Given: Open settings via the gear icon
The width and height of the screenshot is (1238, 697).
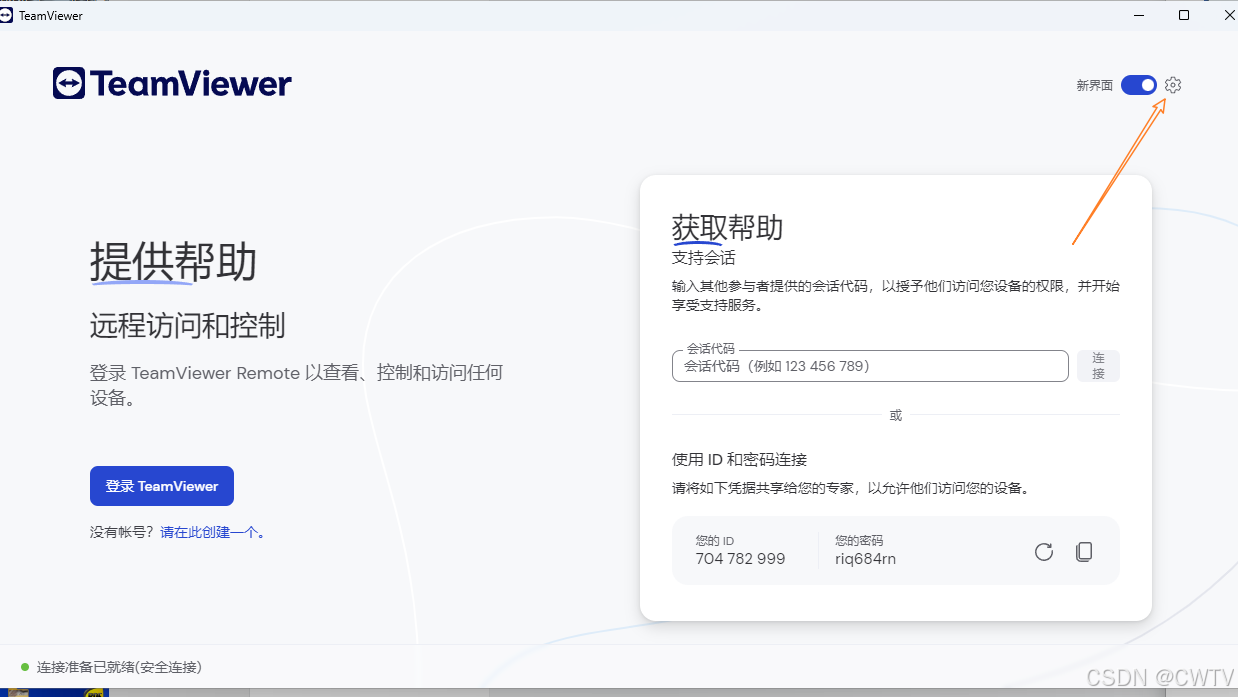Looking at the screenshot, I should (1173, 85).
